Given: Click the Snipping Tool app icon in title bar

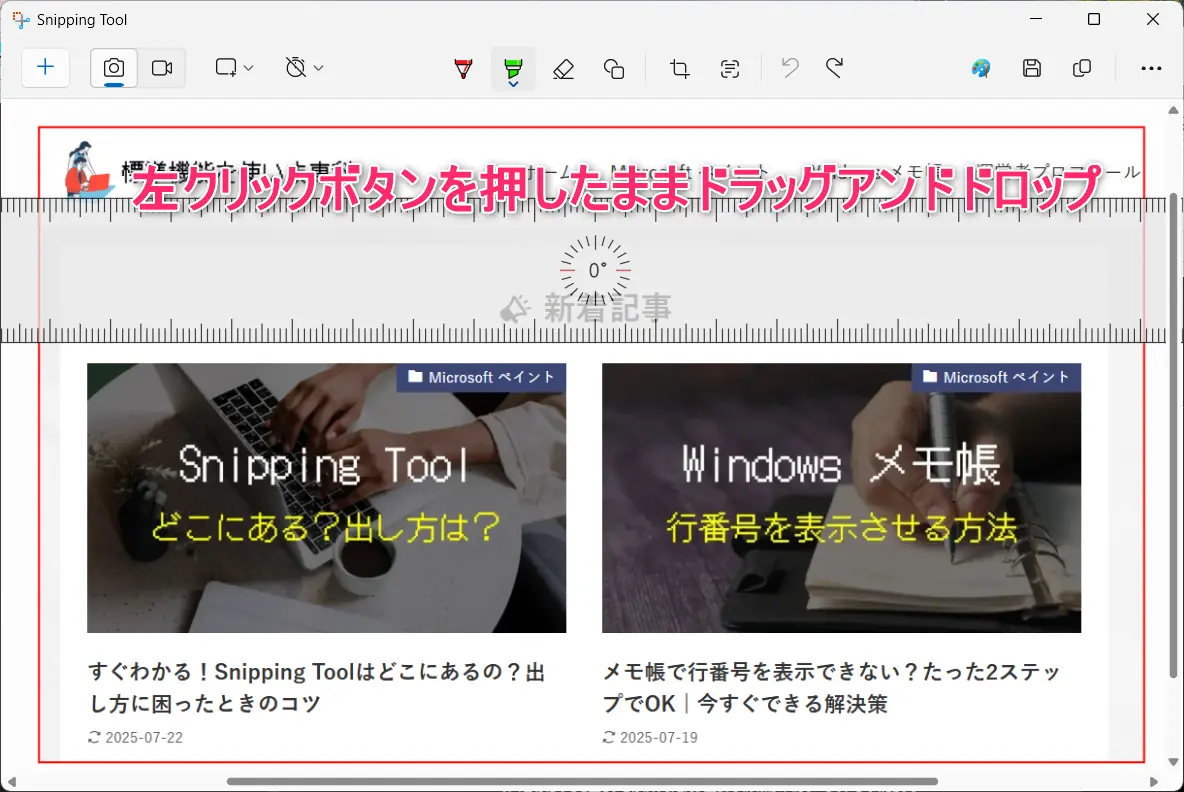Looking at the screenshot, I should click(21, 20).
